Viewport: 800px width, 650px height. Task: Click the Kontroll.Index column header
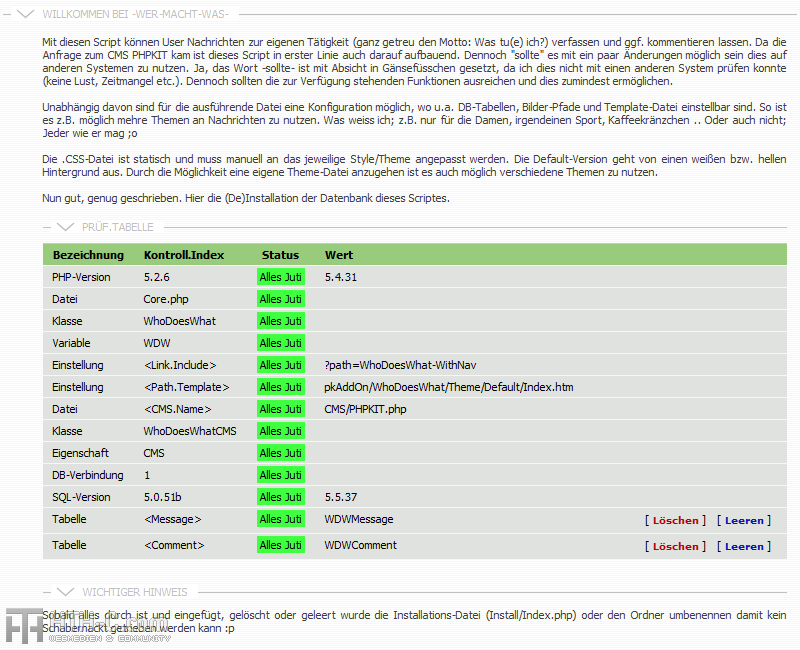coord(184,255)
